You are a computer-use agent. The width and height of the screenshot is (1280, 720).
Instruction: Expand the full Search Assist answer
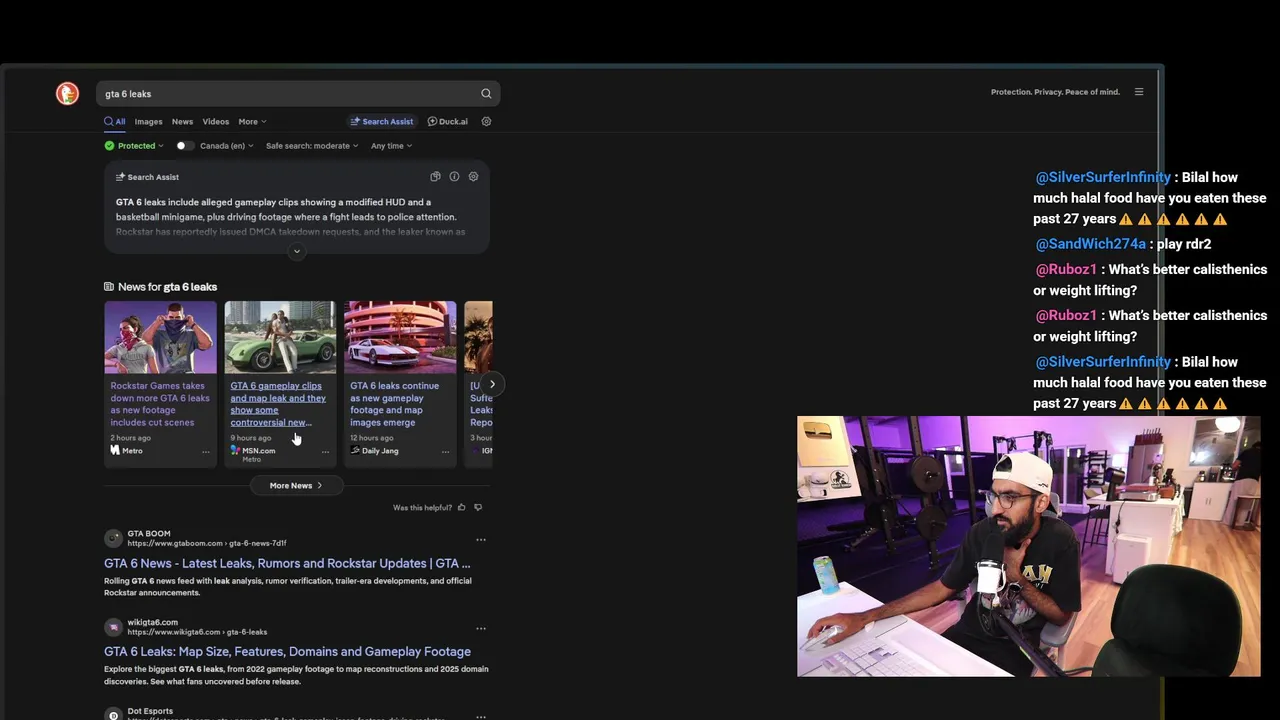[297, 251]
